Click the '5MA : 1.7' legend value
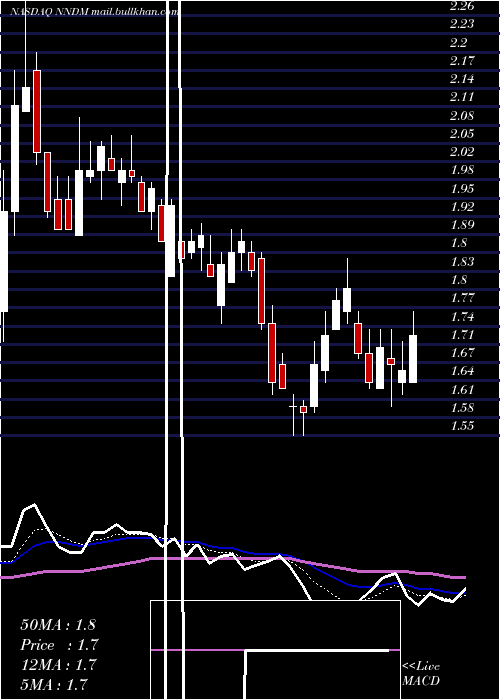The image size is (500, 700). [54, 684]
